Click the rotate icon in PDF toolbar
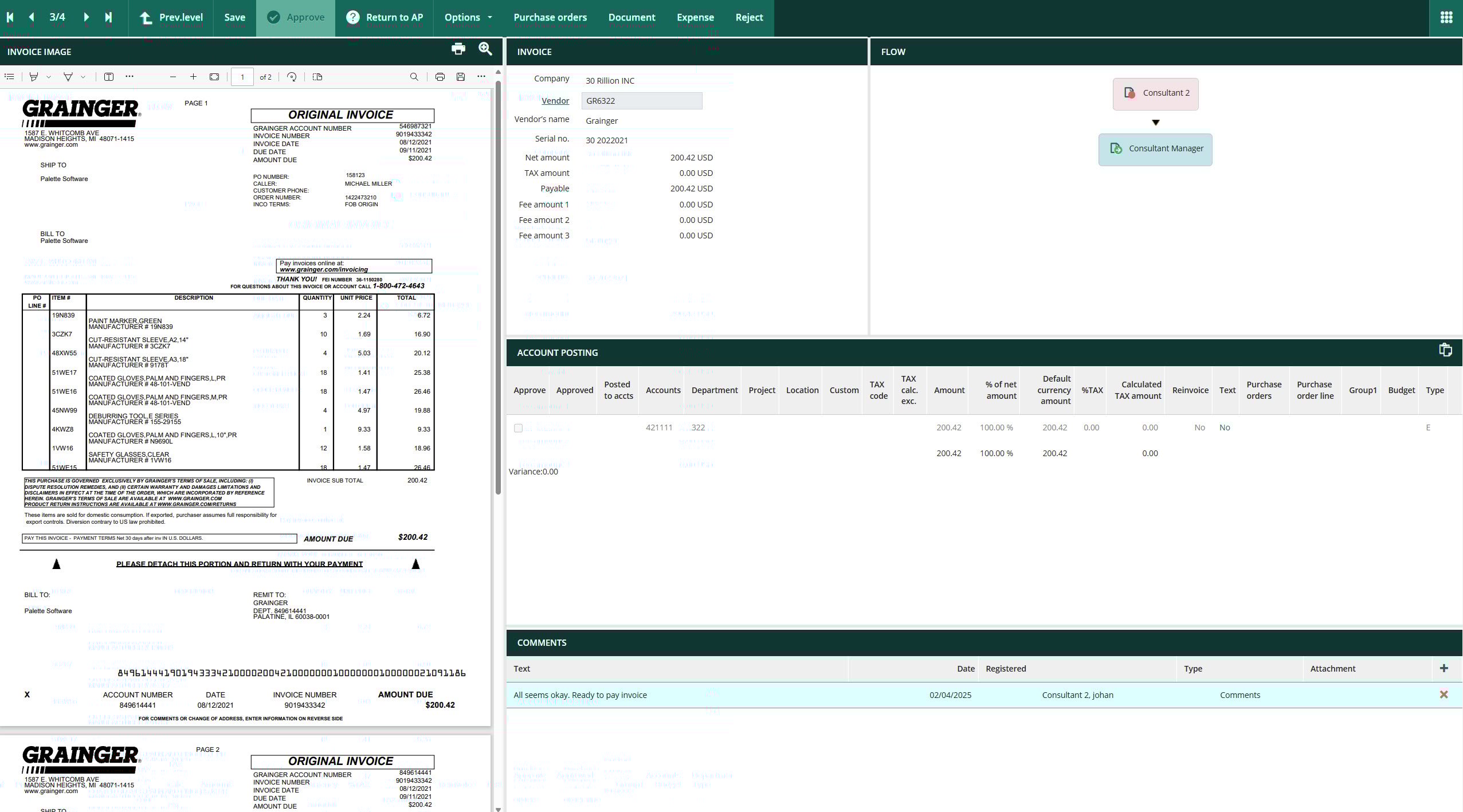Screen dimensions: 1463x812 coord(292,77)
